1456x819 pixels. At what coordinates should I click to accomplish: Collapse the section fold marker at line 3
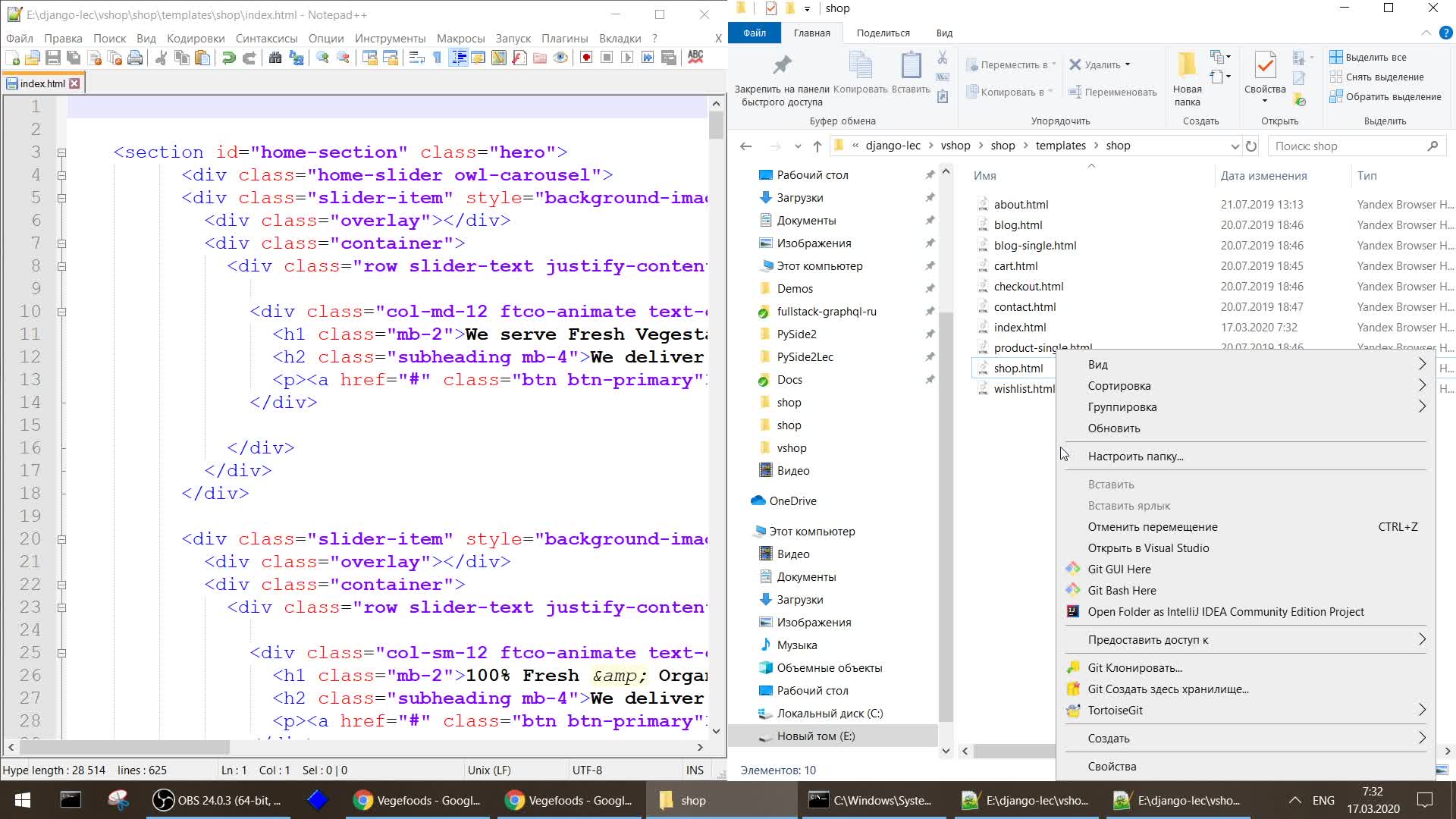[x=62, y=152]
